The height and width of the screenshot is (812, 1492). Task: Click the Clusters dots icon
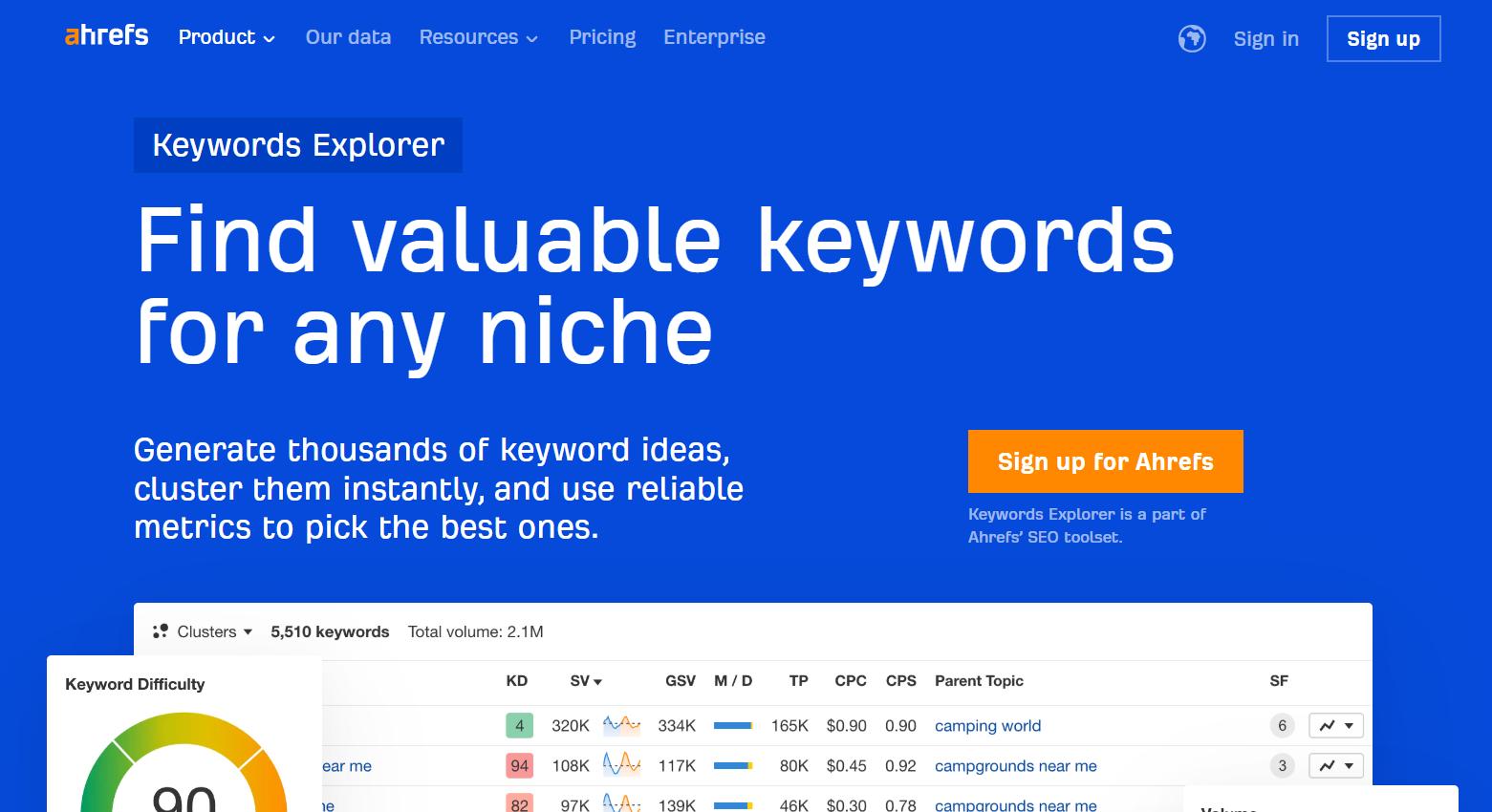(x=161, y=631)
